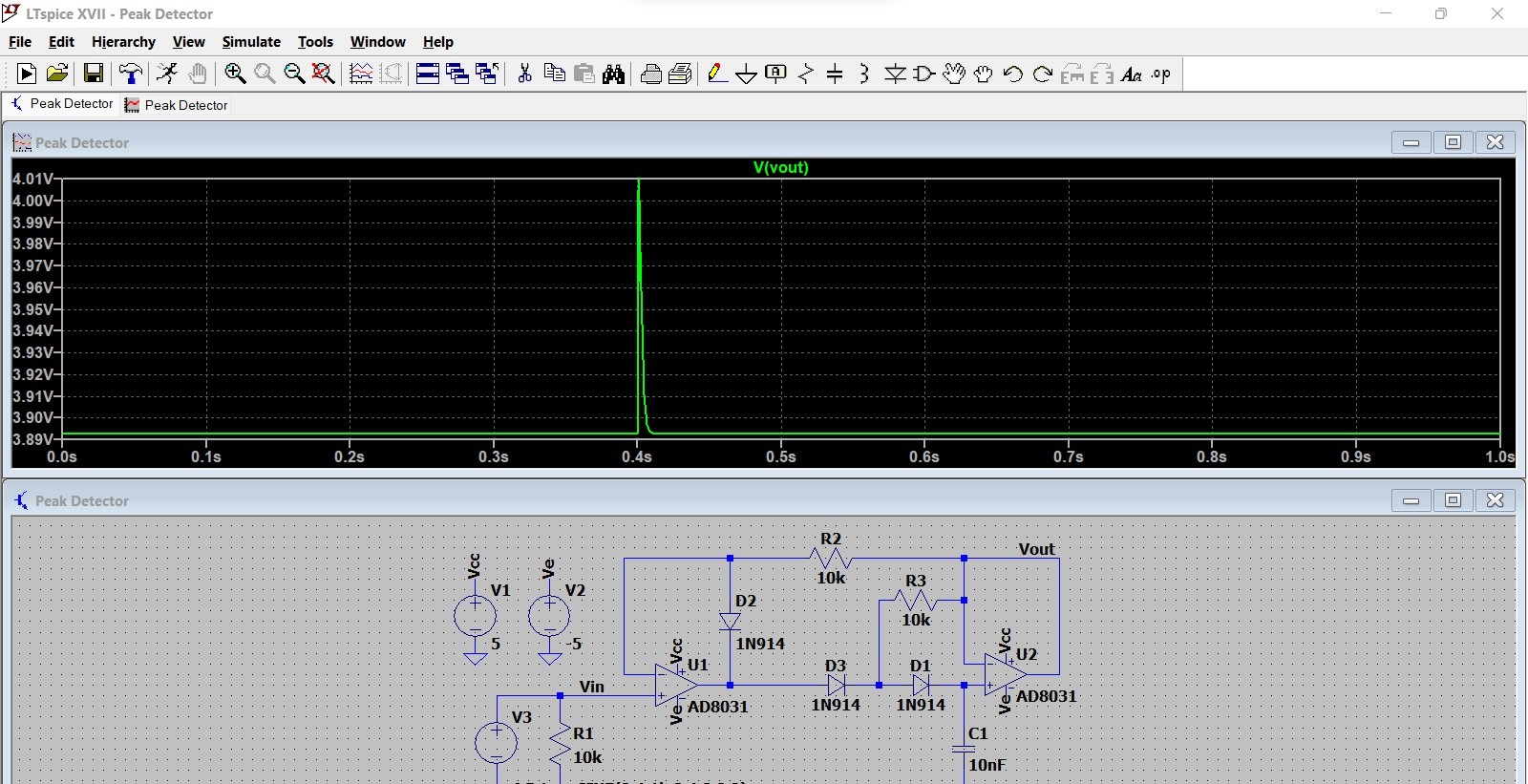Run simulation with the running man icon
Screen dimensions: 1528x784
[167, 74]
